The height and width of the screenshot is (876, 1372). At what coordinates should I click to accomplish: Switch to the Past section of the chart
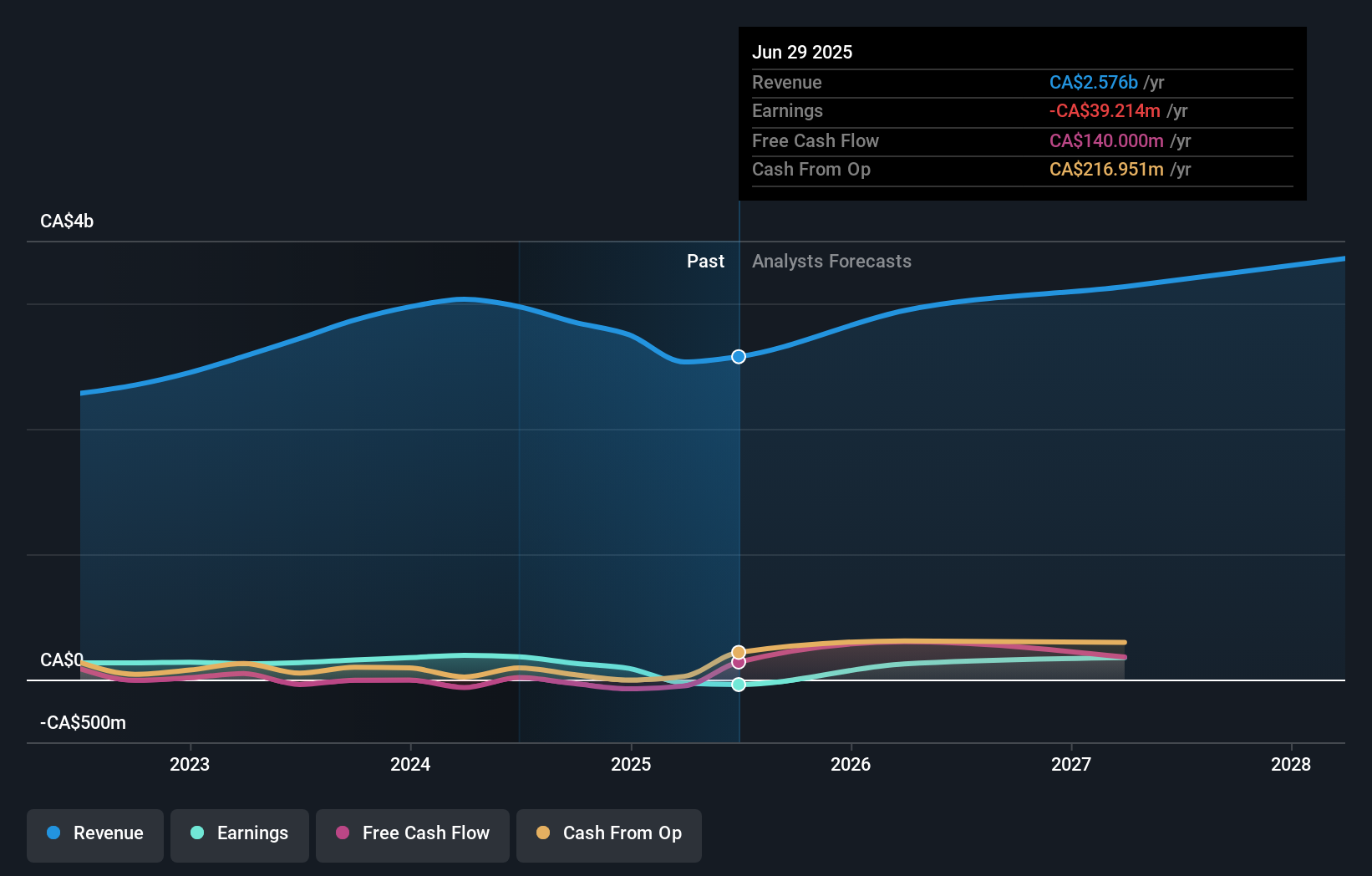705,261
